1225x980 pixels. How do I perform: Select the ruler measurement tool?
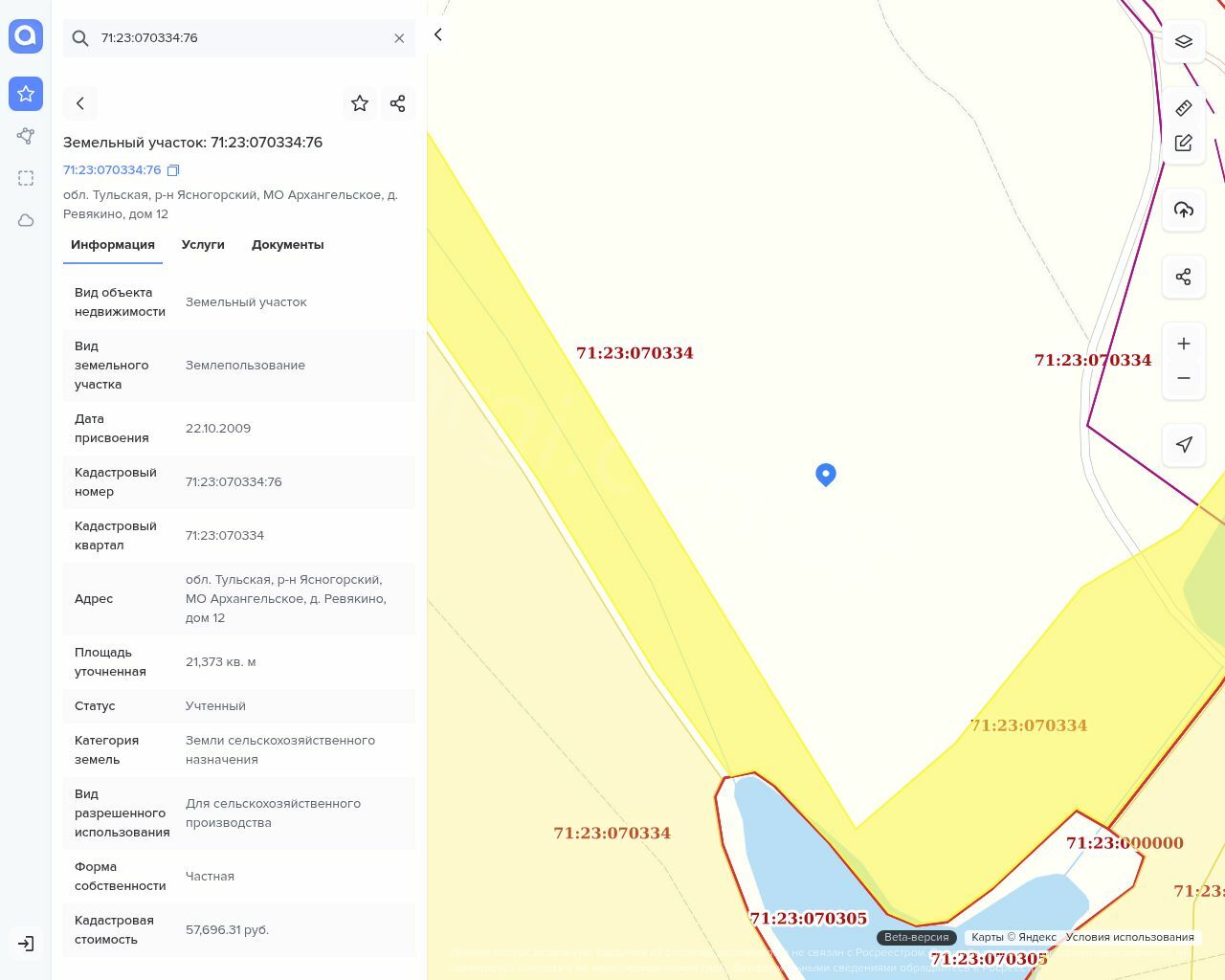pyautogui.click(x=1183, y=107)
